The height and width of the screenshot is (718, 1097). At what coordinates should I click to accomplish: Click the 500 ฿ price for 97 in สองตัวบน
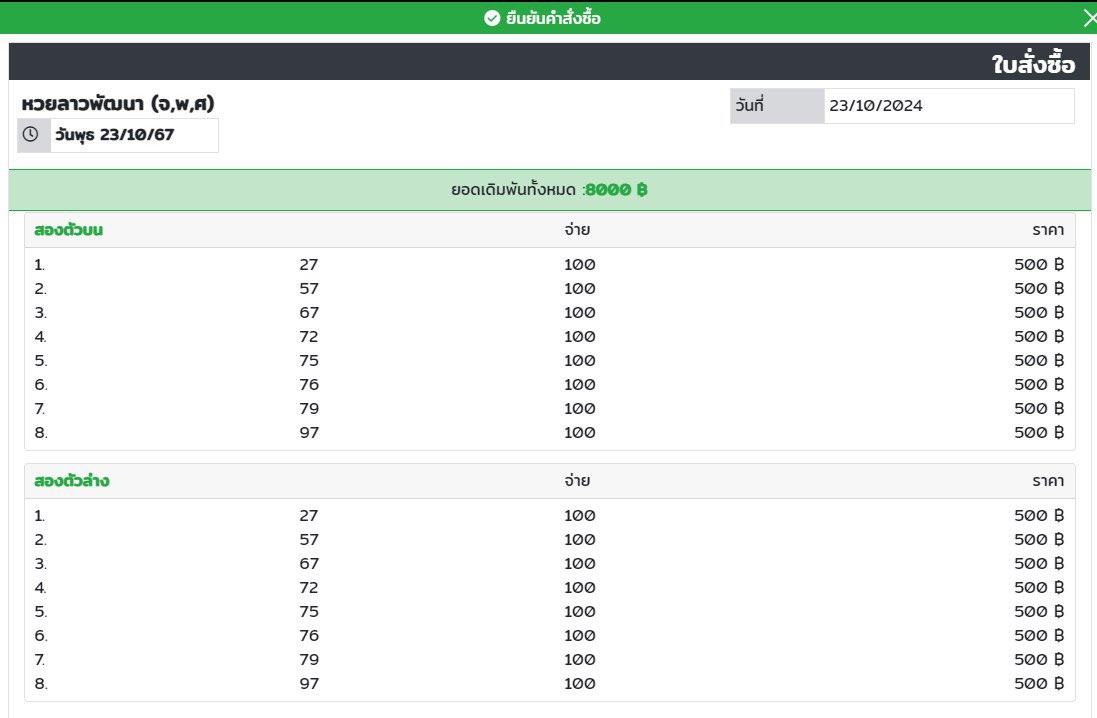point(1039,432)
